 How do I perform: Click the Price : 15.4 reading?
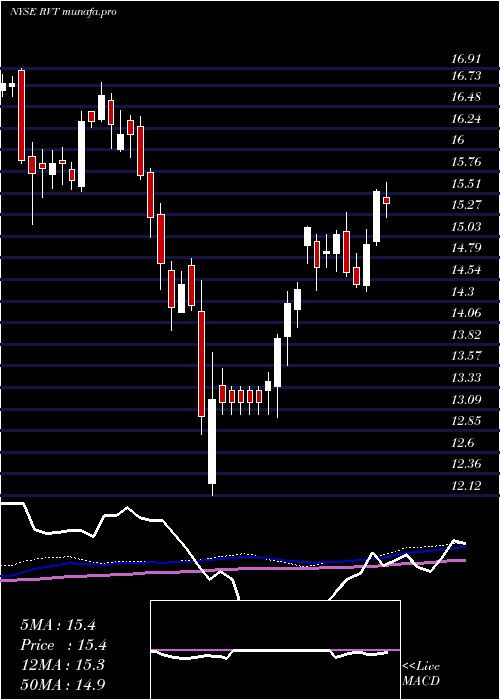point(63,645)
